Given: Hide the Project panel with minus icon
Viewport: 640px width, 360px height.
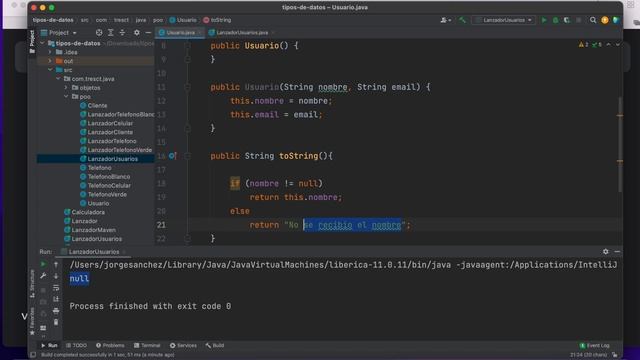Looking at the screenshot, I should tap(148, 33).
